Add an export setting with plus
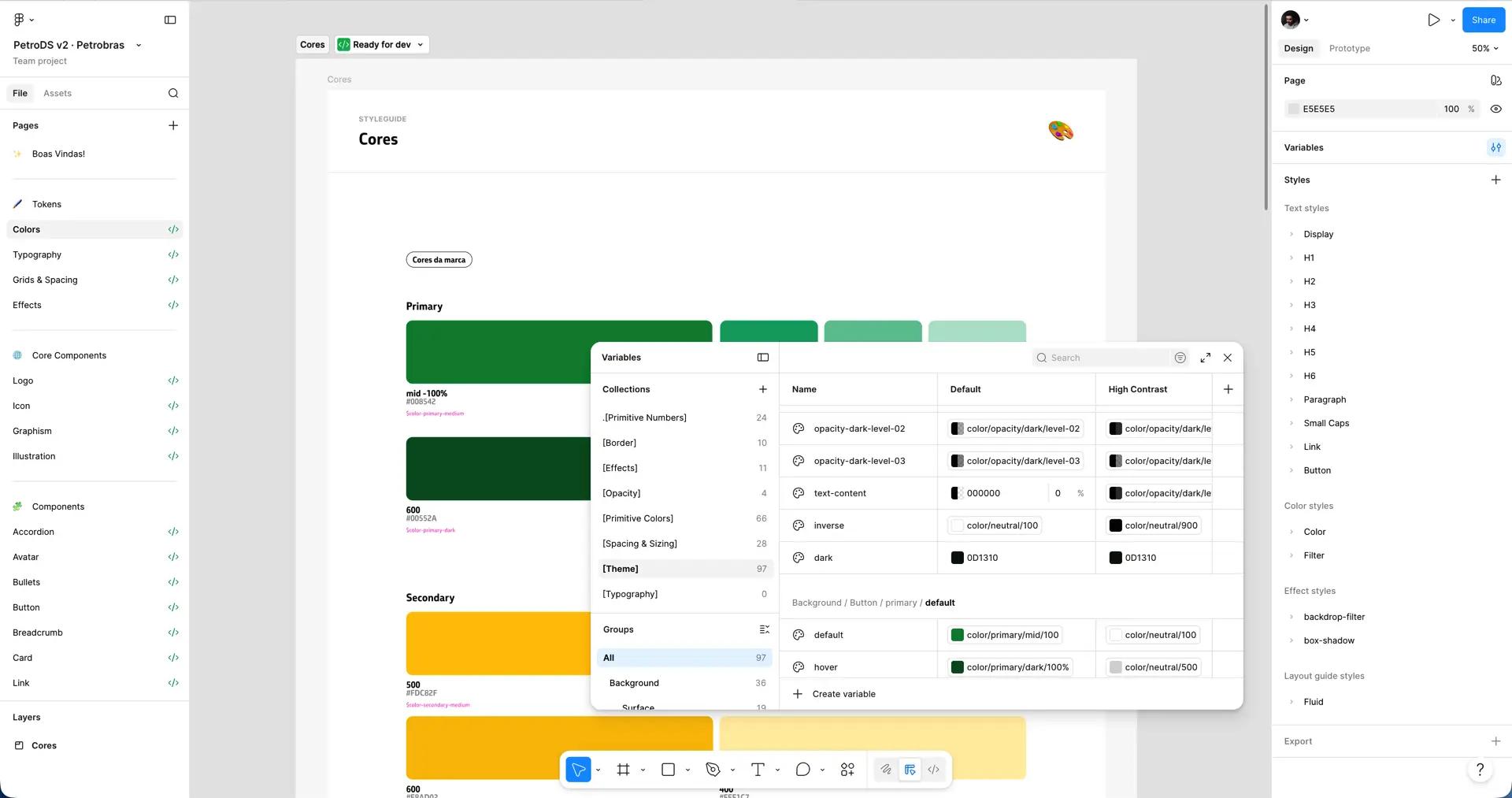Viewport: 1512px width, 798px height. 1495,741
